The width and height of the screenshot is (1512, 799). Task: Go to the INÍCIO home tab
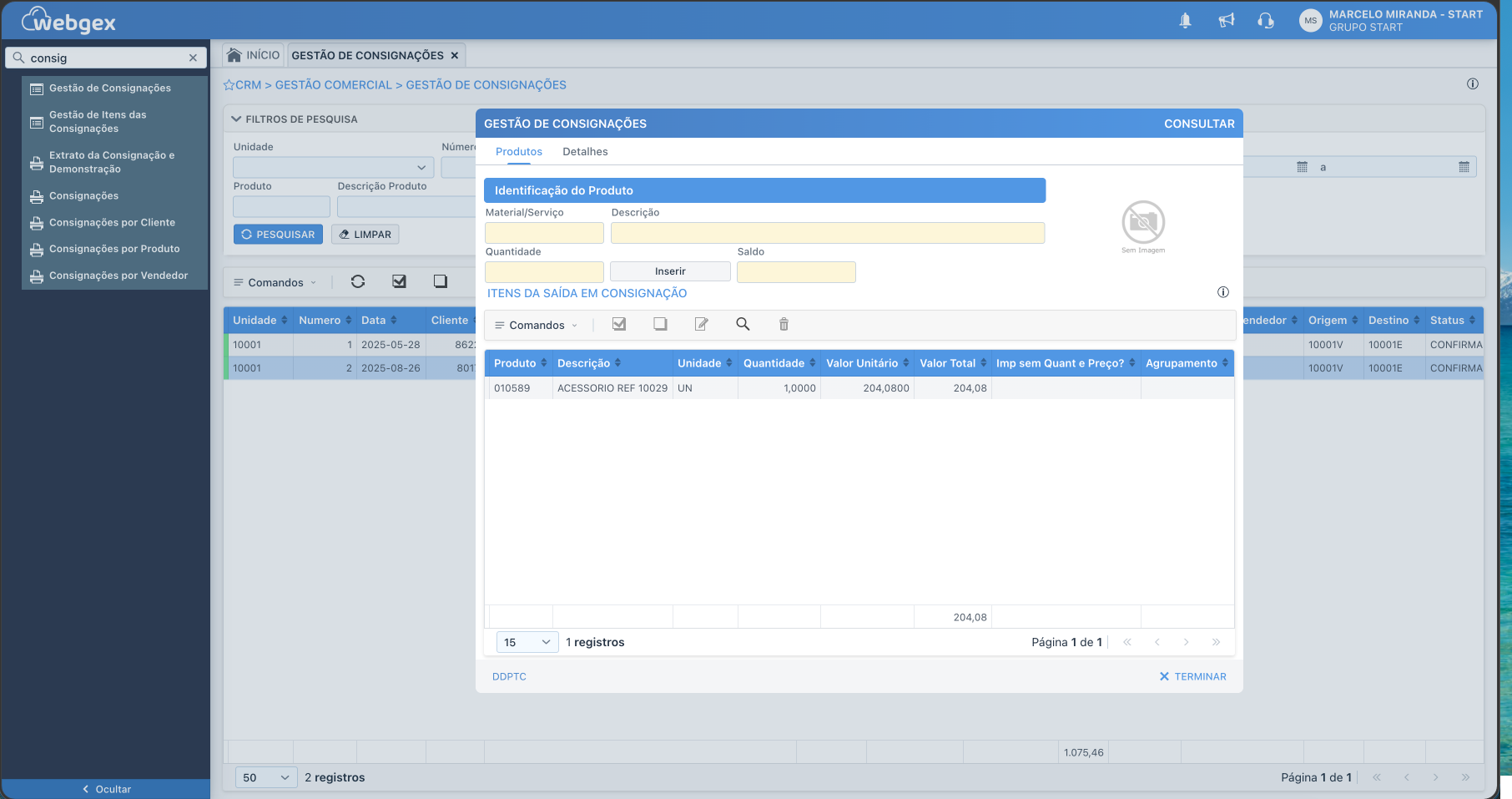pyautogui.click(x=254, y=55)
